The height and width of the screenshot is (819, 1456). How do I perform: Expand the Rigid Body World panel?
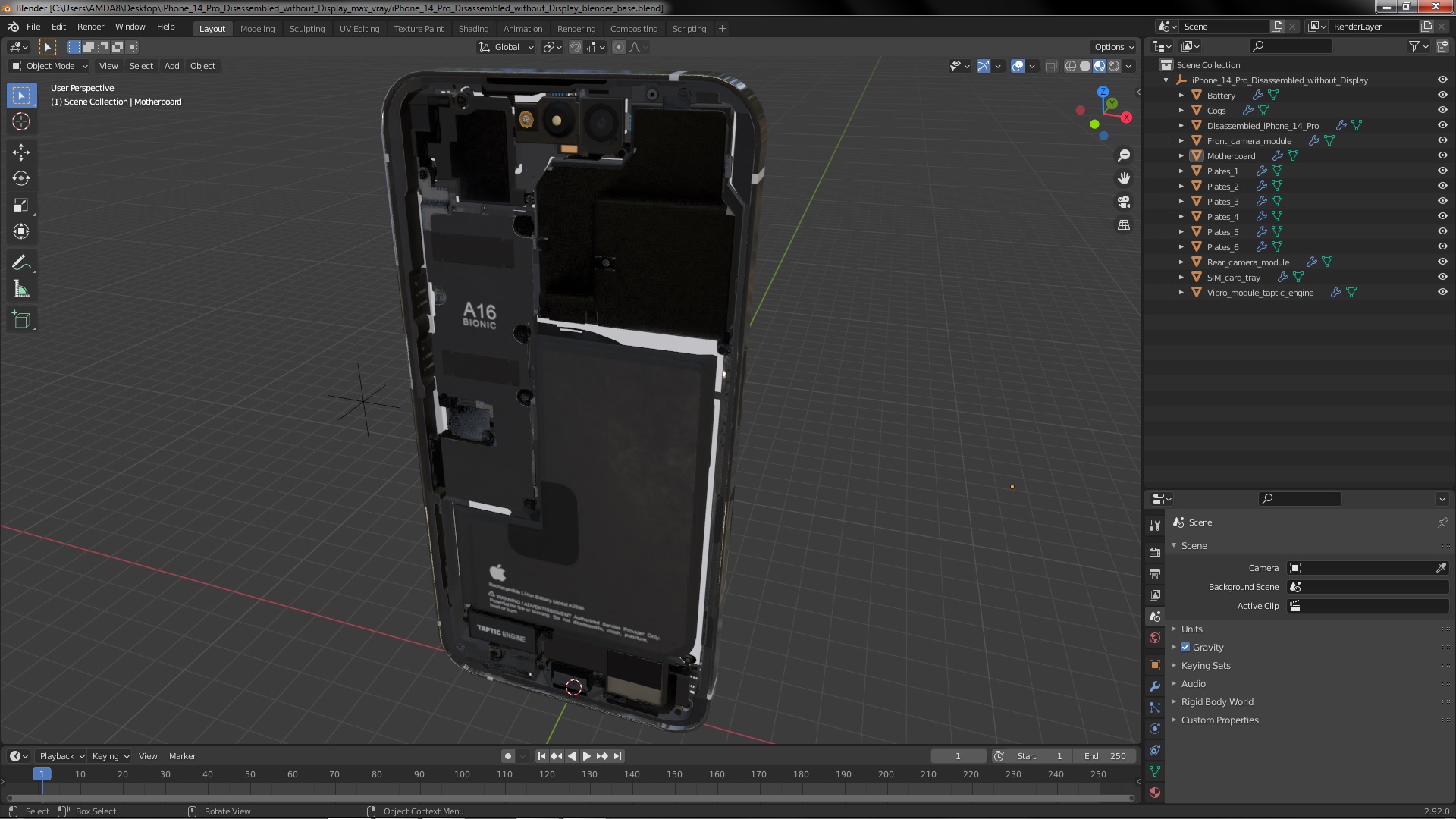pyautogui.click(x=1216, y=702)
